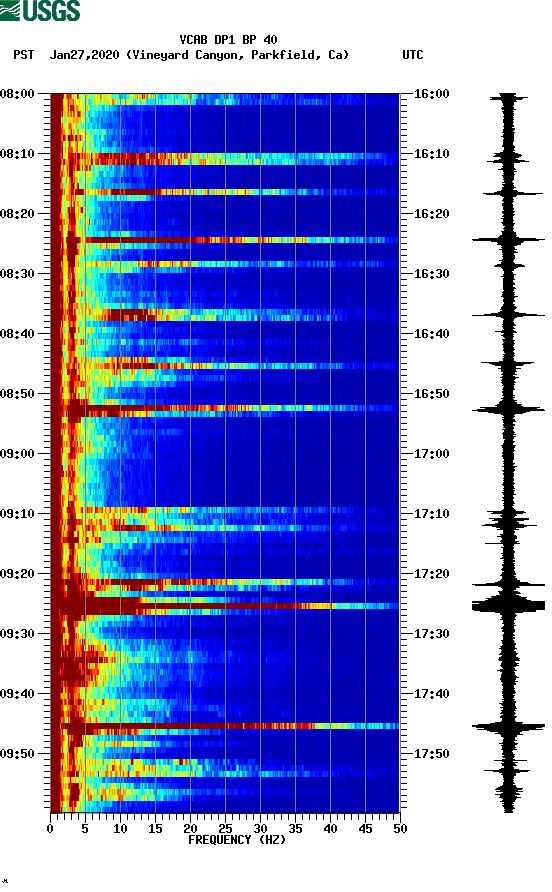Image resolution: width=552 pixels, height=892 pixels.
Task: Click the 08:10 PST time label
Action: point(17,154)
